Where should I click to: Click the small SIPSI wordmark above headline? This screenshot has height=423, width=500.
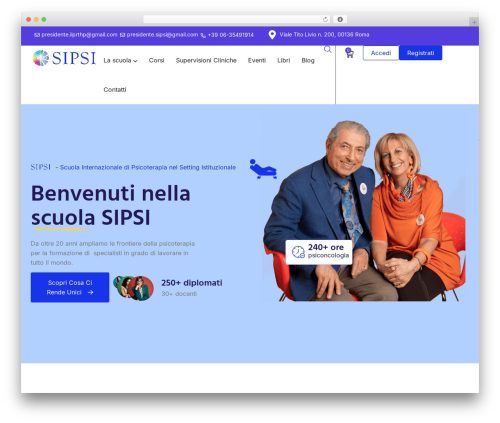[x=40, y=167]
